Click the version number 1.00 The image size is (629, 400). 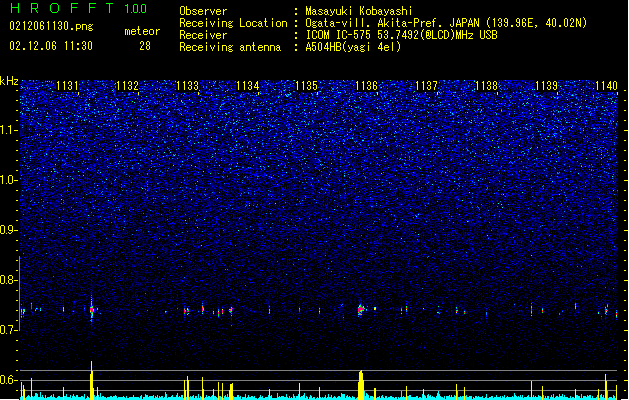136,8
